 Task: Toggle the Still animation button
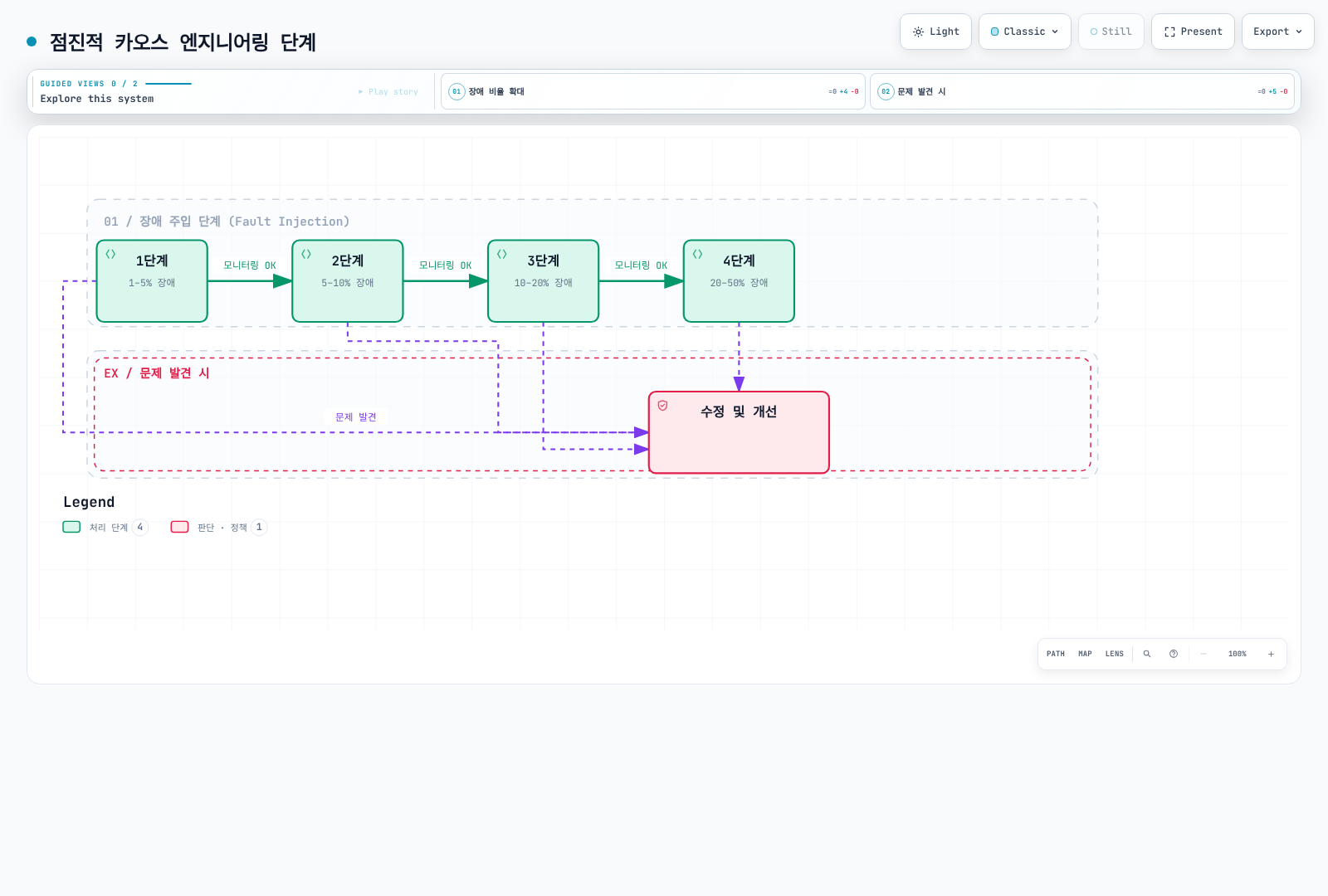(x=1111, y=32)
